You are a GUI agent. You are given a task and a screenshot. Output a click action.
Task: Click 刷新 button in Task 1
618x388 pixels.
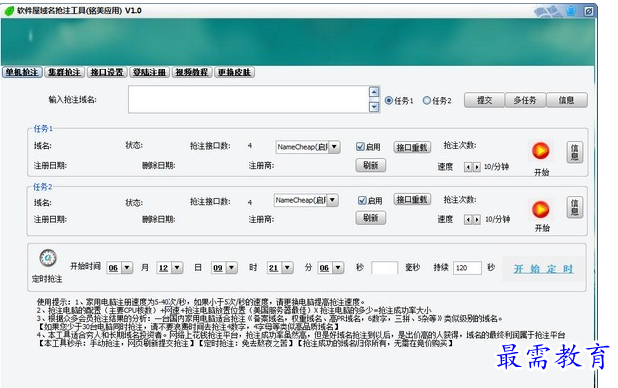coord(370,165)
